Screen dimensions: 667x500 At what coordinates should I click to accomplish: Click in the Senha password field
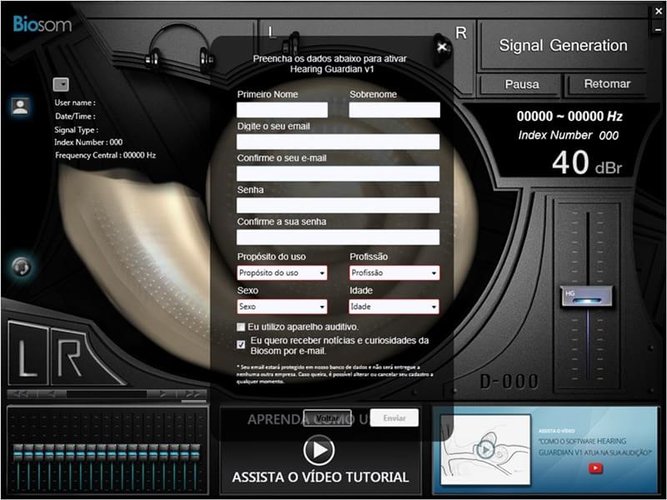coord(338,206)
